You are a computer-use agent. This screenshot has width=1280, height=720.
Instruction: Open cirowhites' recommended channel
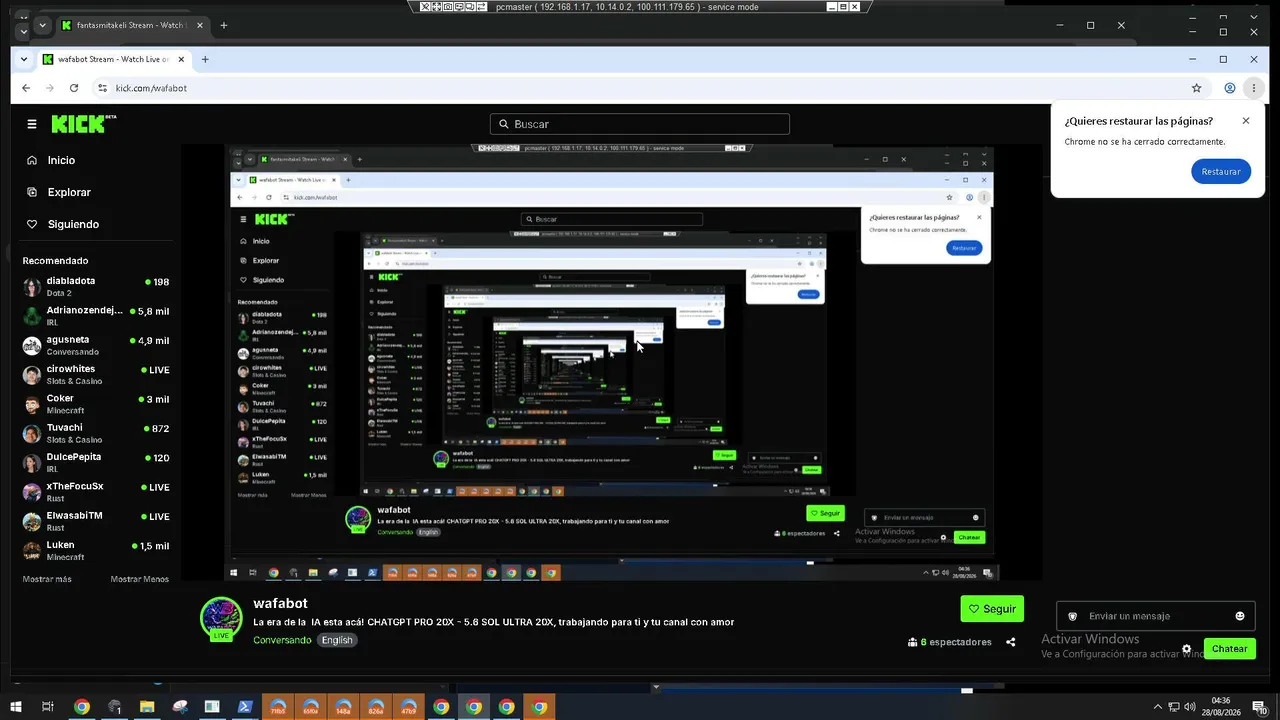point(96,374)
